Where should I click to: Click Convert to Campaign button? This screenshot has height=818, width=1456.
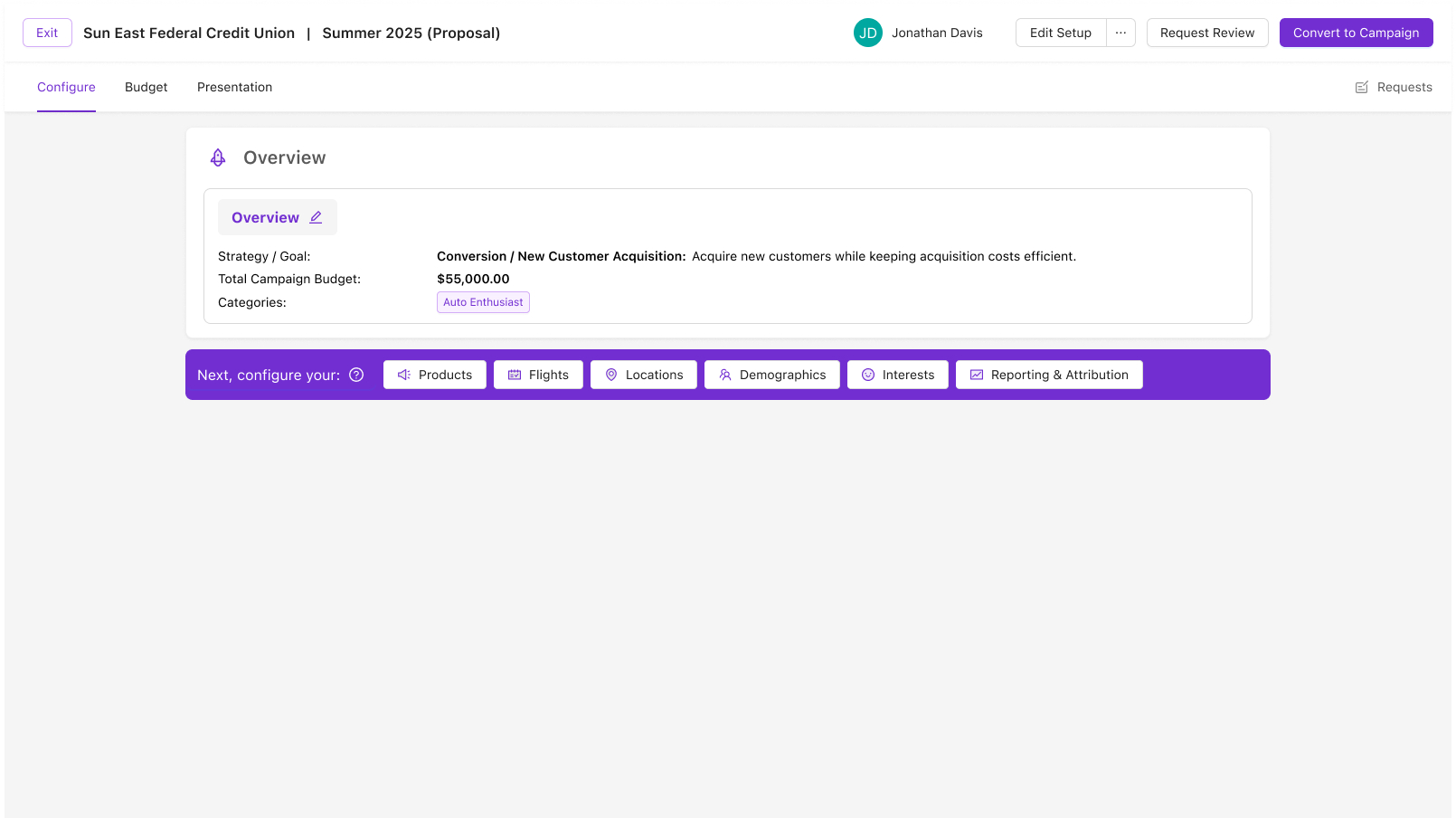pyautogui.click(x=1356, y=33)
